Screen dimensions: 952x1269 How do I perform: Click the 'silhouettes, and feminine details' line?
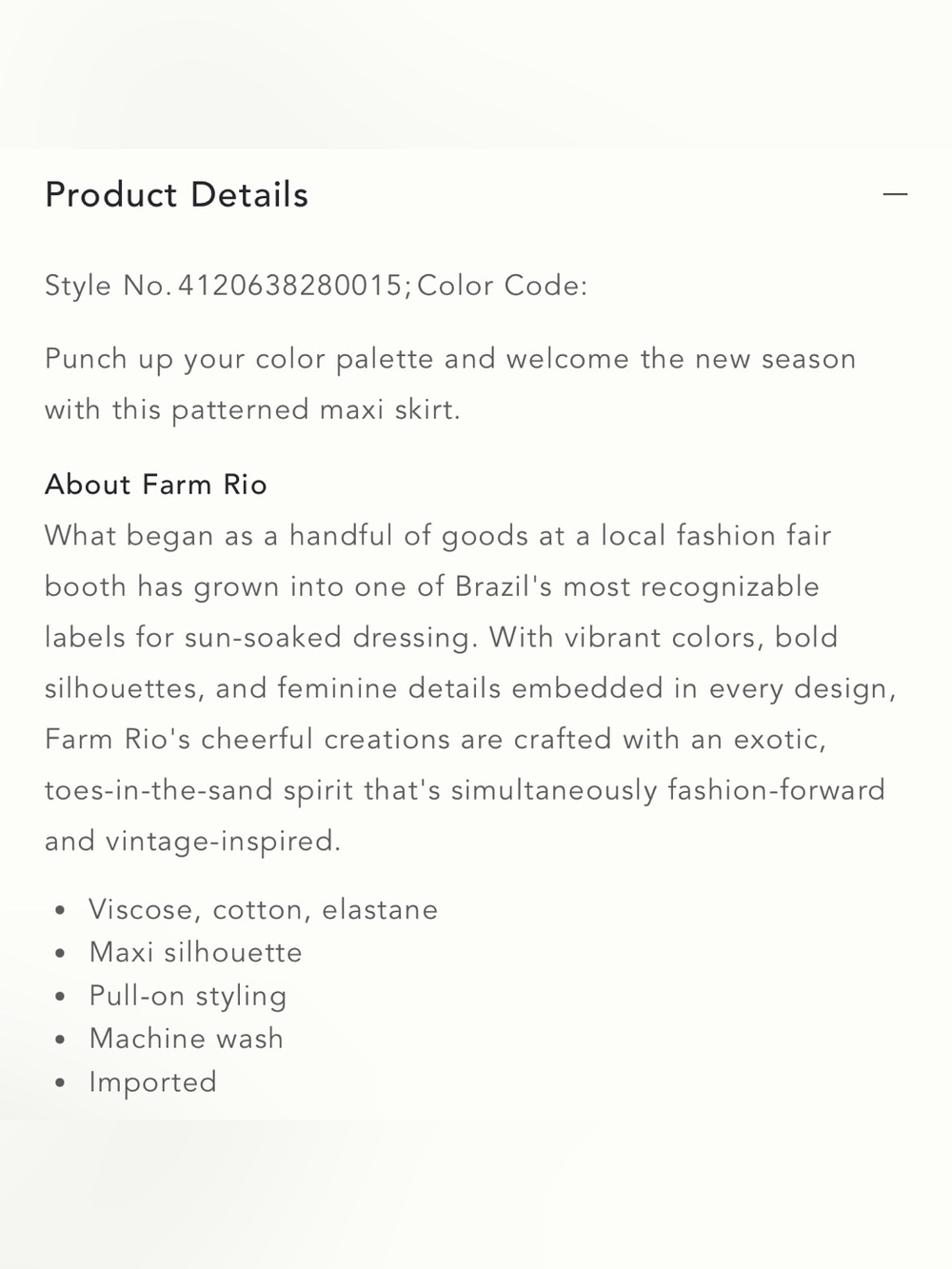pos(470,688)
